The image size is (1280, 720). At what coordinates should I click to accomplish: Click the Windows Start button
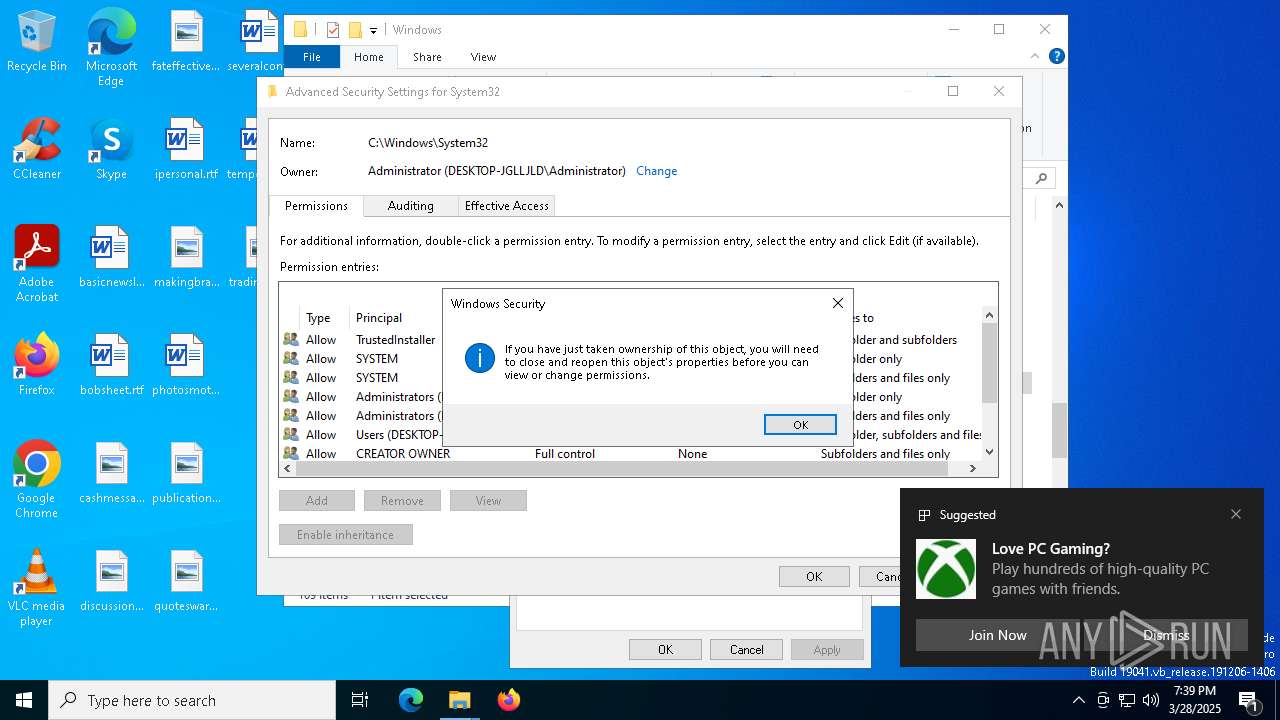[24, 700]
